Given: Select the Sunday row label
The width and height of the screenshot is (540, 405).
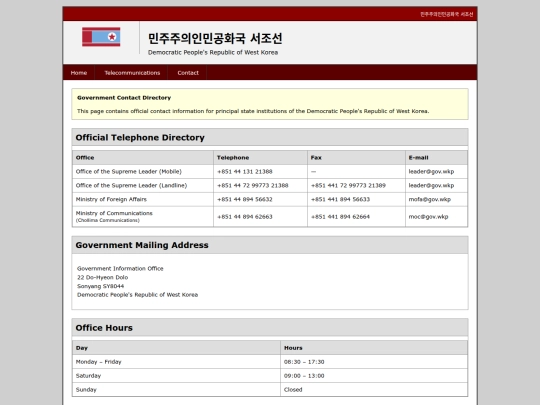Looking at the screenshot, I should (86, 390).
